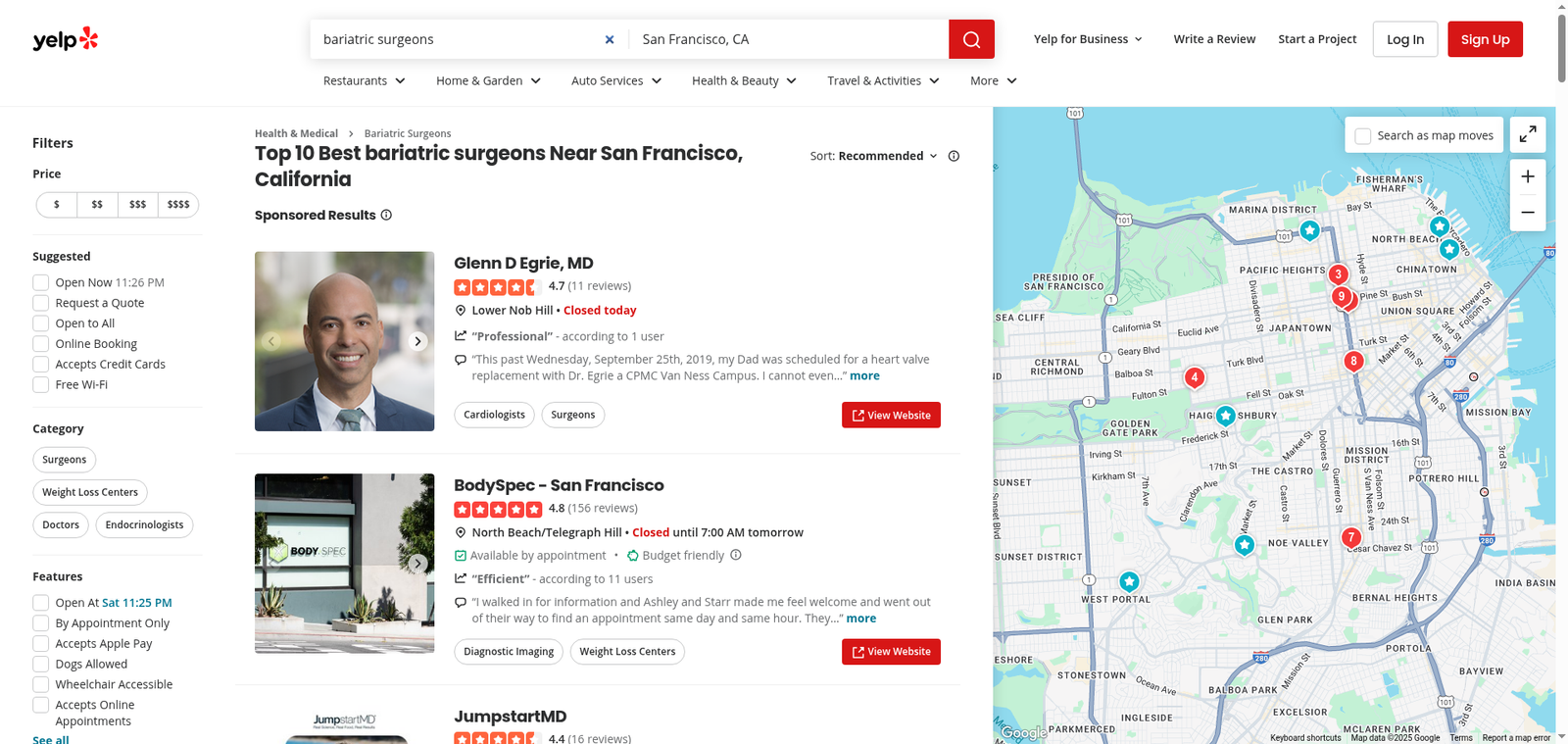The height and width of the screenshot is (744, 1568).
Task: Check Wheelchair Accessible filter
Action: coord(41,684)
